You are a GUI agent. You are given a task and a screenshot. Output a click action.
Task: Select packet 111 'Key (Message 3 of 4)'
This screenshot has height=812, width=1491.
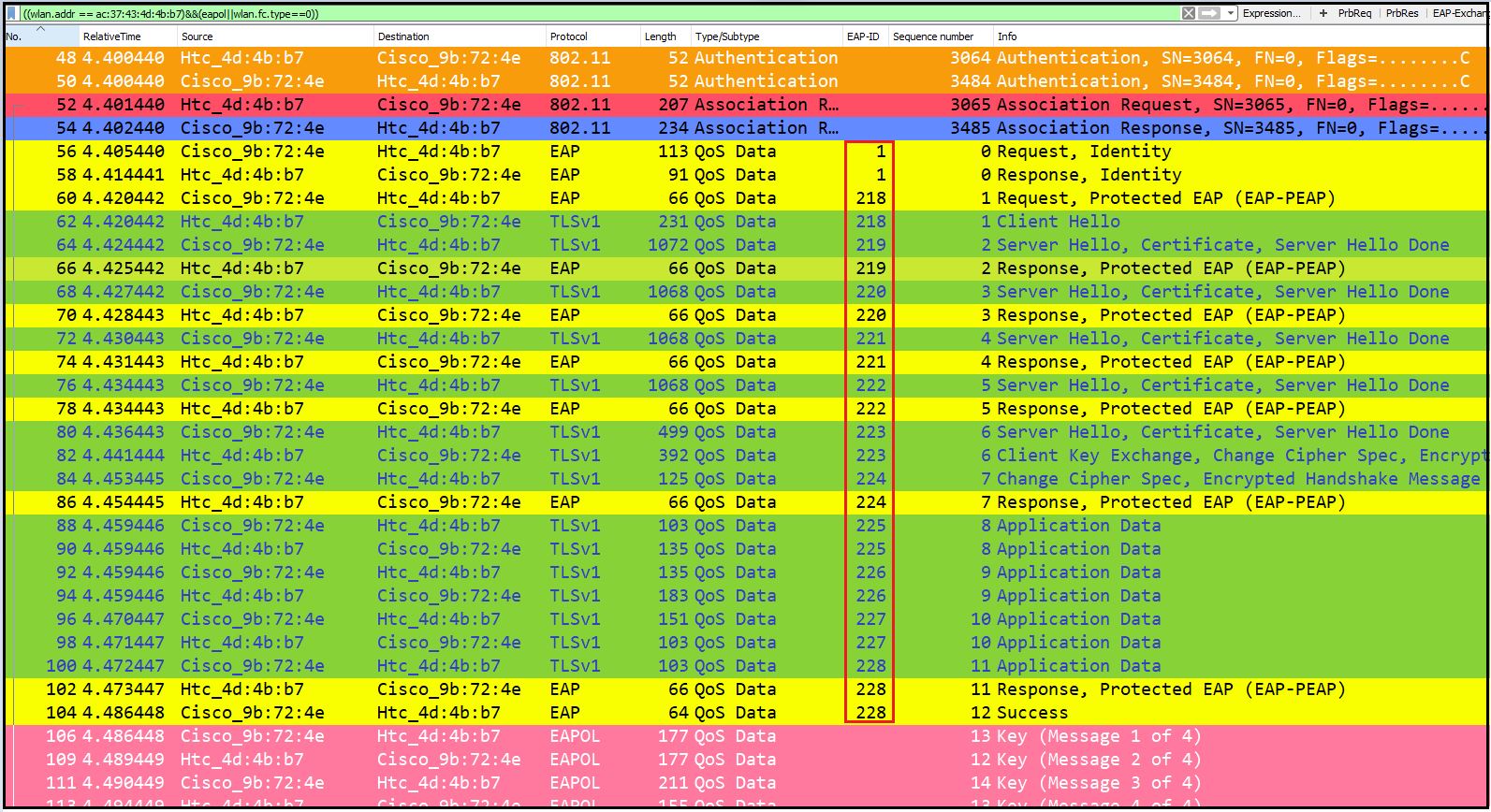[745, 783]
